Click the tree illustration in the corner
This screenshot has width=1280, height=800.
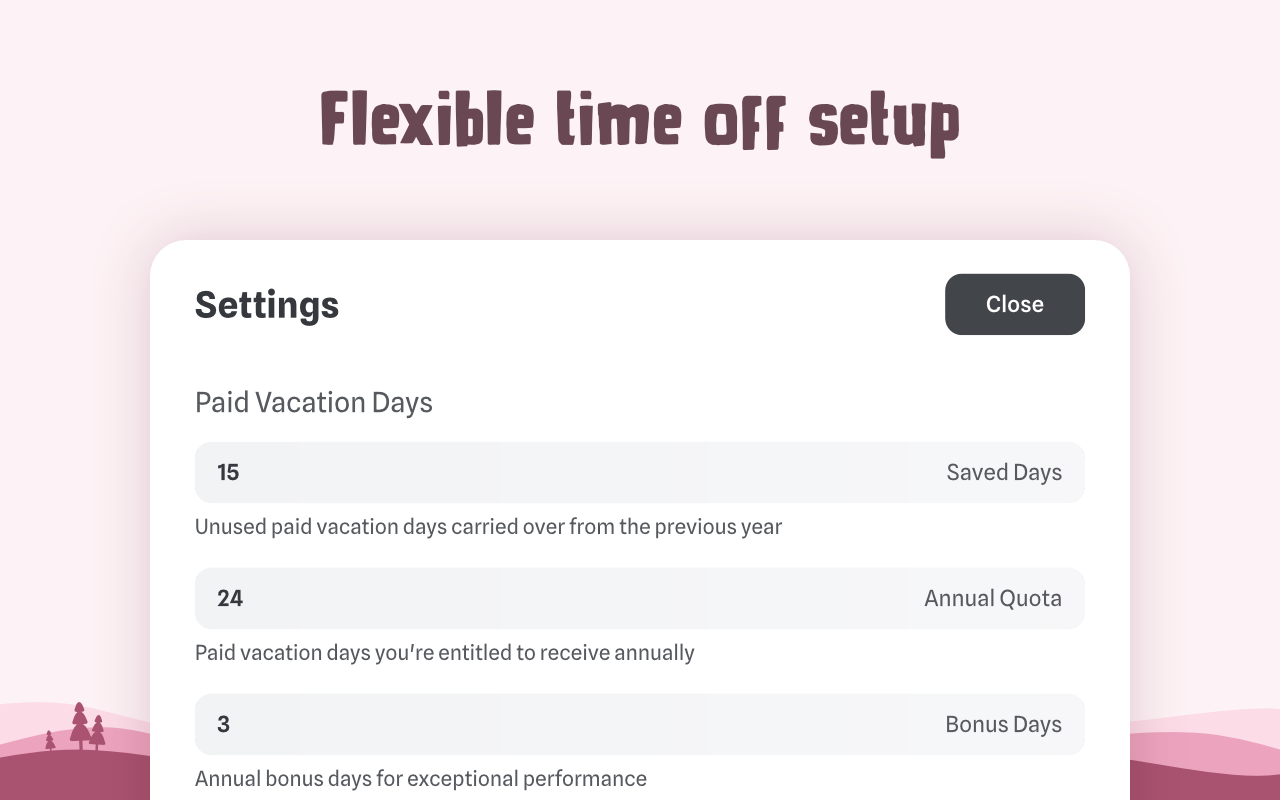point(80,725)
